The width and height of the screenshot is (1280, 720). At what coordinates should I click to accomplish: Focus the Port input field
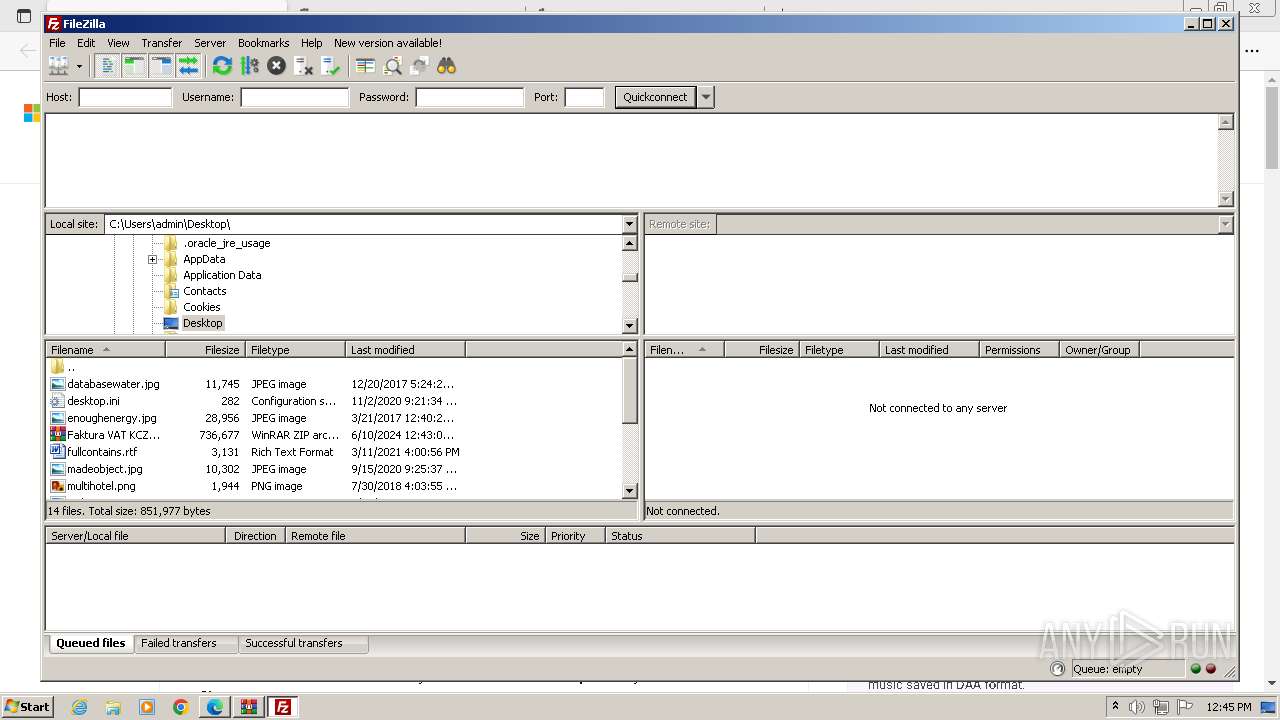(584, 97)
